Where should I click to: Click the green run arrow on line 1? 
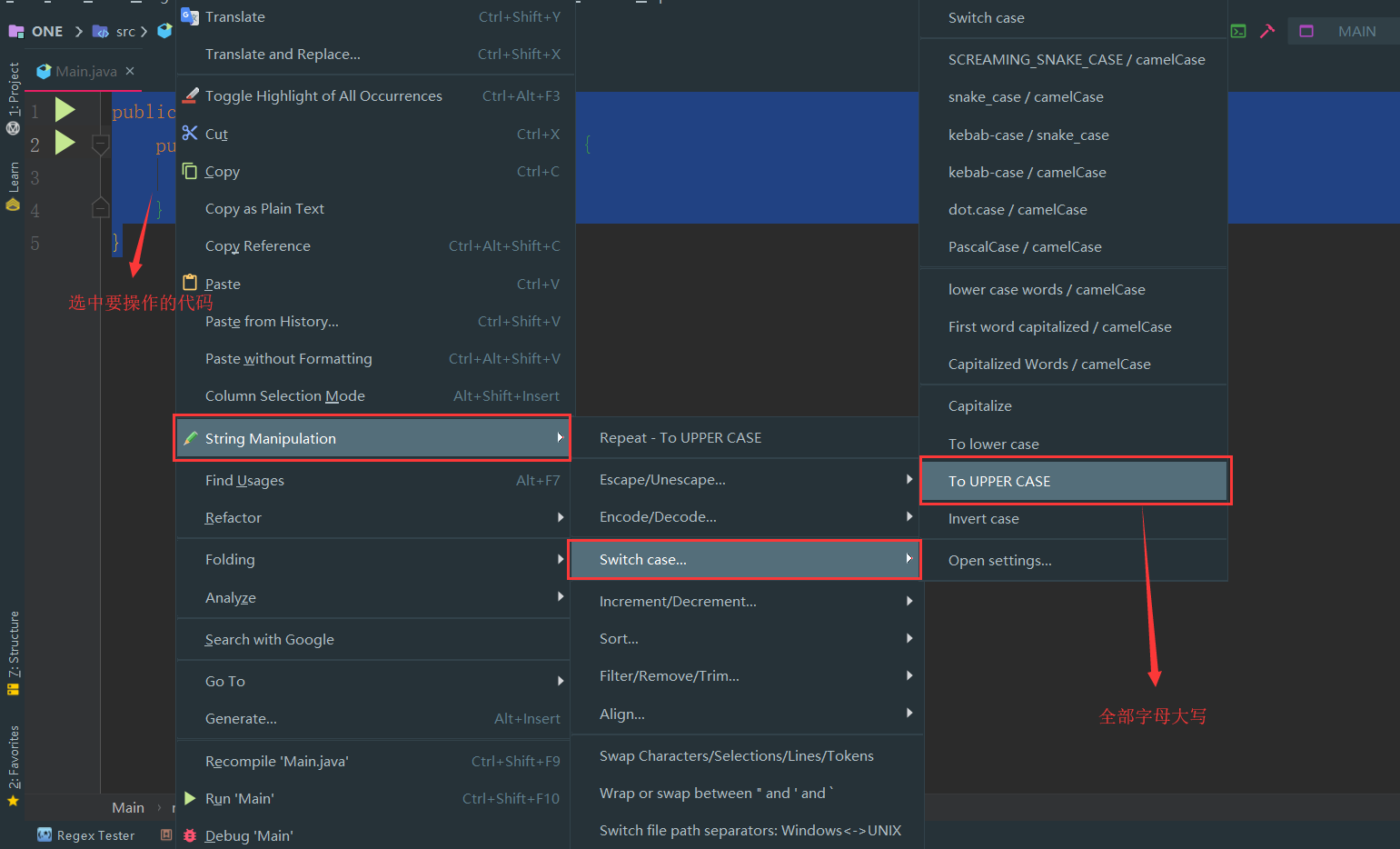tap(65, 110)
